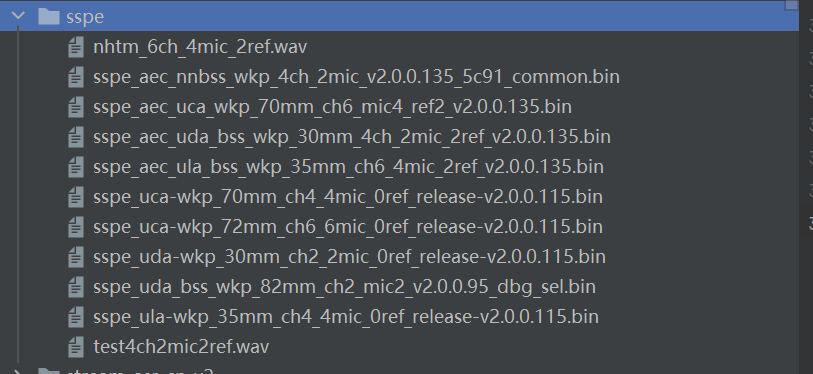The height and width of the screenshot is (374, 813).
Task: Select sspe_aec_ula_bss_wkp_35mm_ch6 file
Action: [348, 167]
